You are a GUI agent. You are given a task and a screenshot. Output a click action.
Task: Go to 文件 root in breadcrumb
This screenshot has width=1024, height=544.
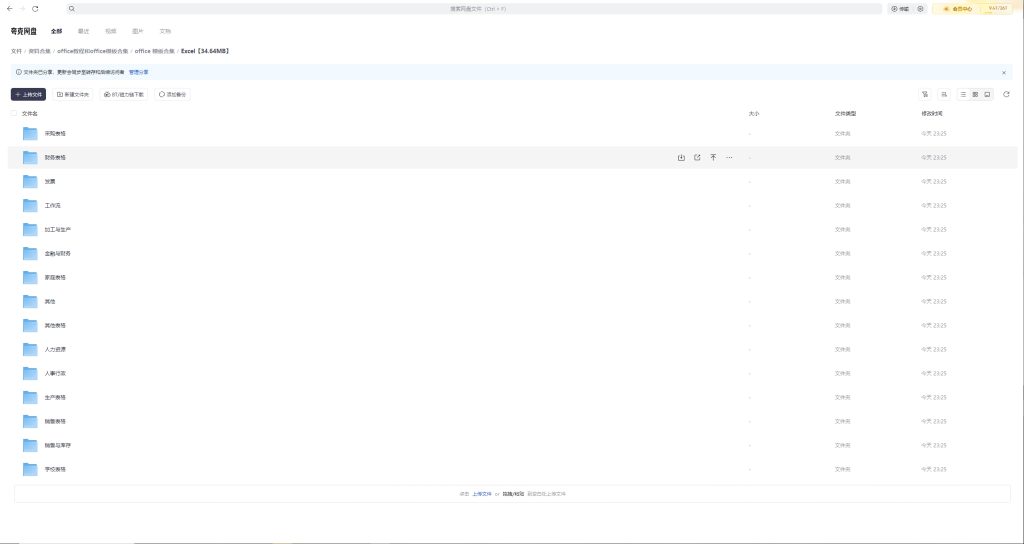coord(16,51)
